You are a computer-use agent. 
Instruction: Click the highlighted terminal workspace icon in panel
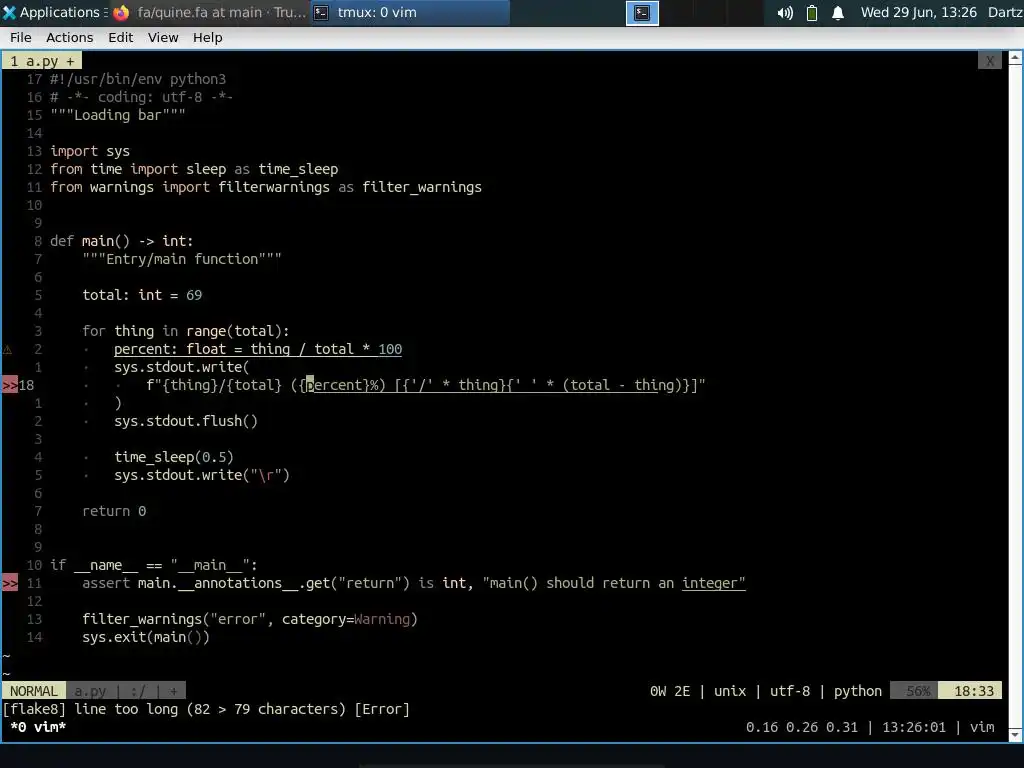(x=642, y=13)
